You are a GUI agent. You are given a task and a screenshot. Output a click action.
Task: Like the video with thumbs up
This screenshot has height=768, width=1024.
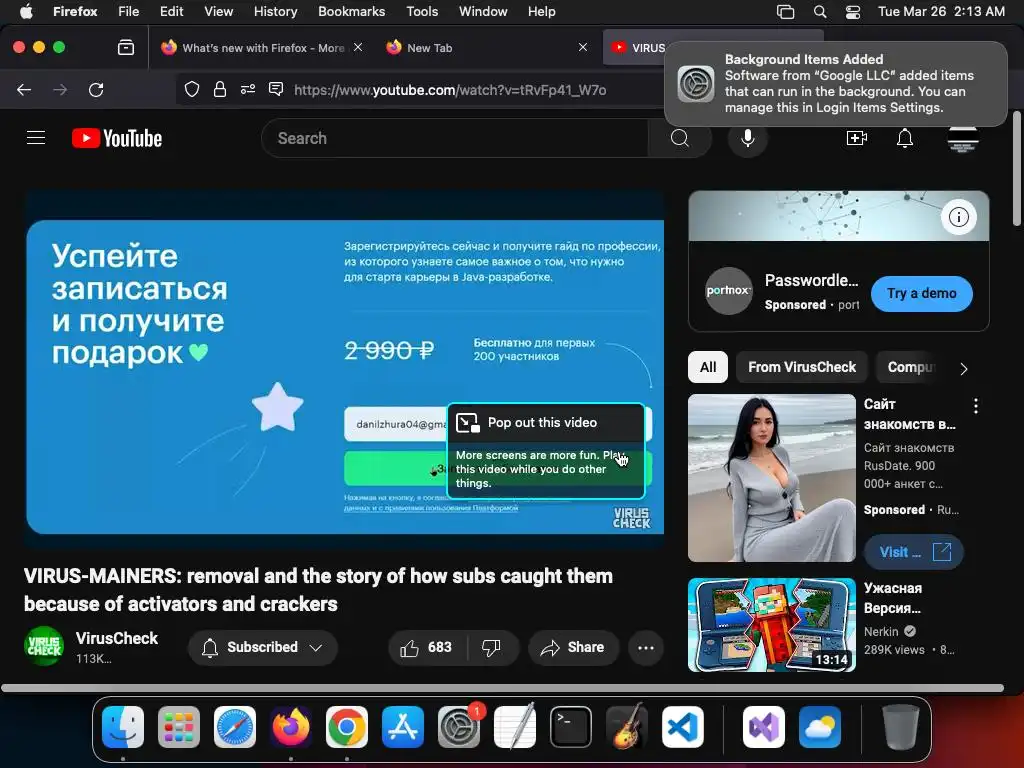426,647
